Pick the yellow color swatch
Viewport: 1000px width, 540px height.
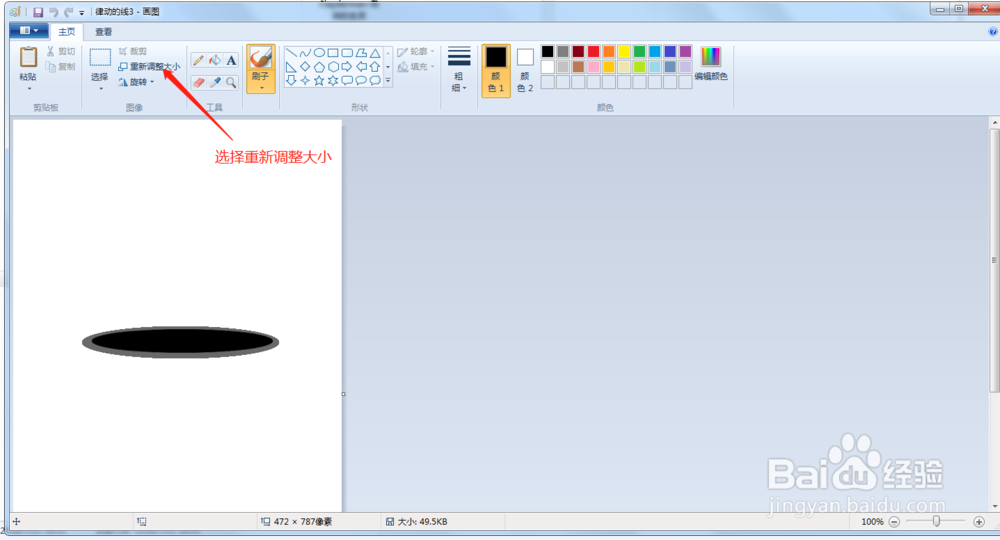point(624,52)
